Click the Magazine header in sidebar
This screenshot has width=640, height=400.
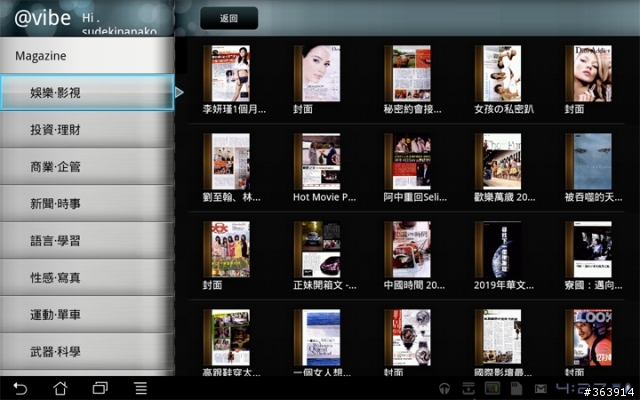[x=87, y=56]
